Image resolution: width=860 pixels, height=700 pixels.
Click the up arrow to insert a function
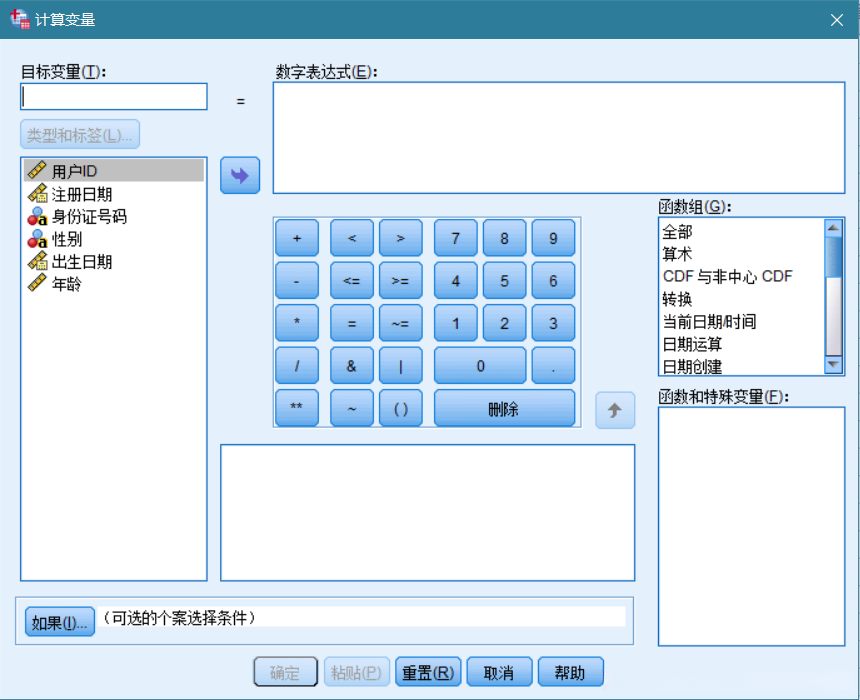click(615, 410)
